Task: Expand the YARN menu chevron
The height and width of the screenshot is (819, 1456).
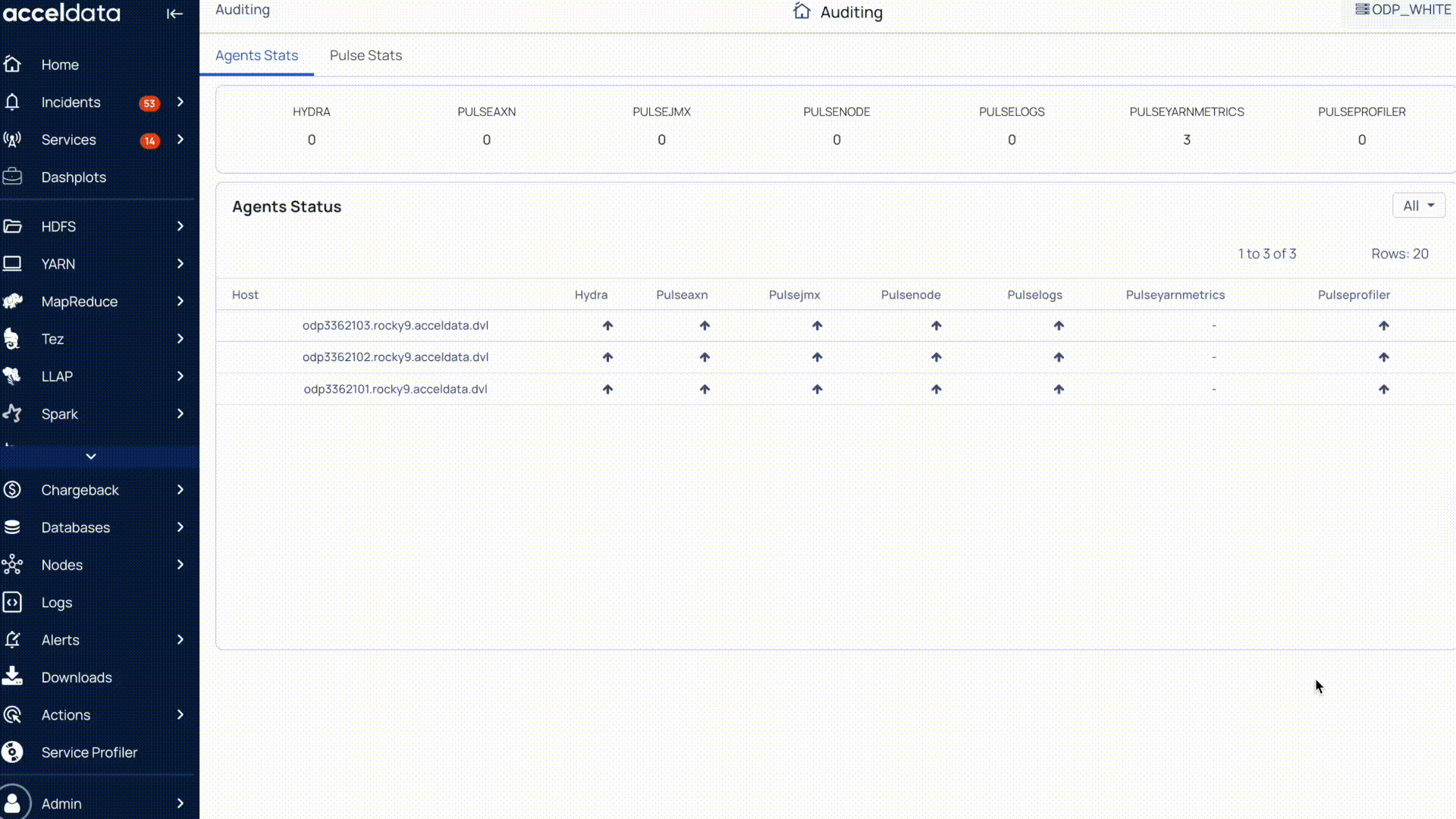Action: pyautogui.click(x=180, y=264)
